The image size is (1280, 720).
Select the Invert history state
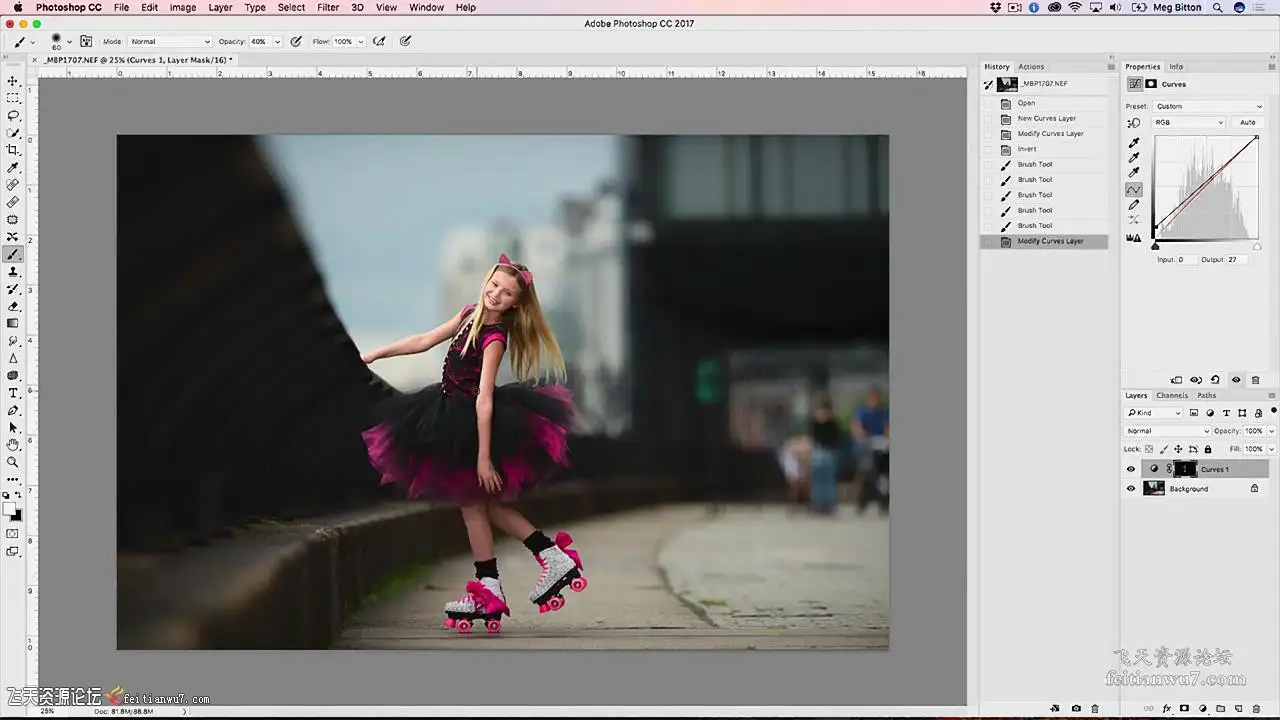(x=1027, y=149)
